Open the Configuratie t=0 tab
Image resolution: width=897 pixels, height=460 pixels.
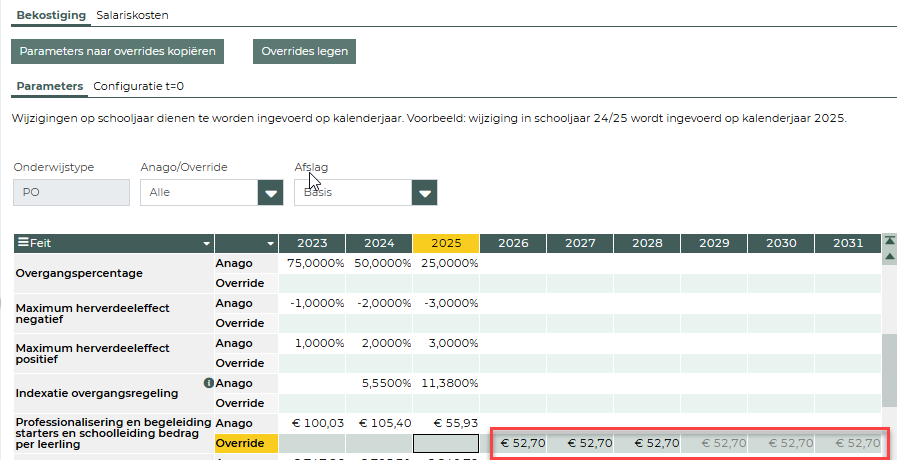tap(138, 86)
